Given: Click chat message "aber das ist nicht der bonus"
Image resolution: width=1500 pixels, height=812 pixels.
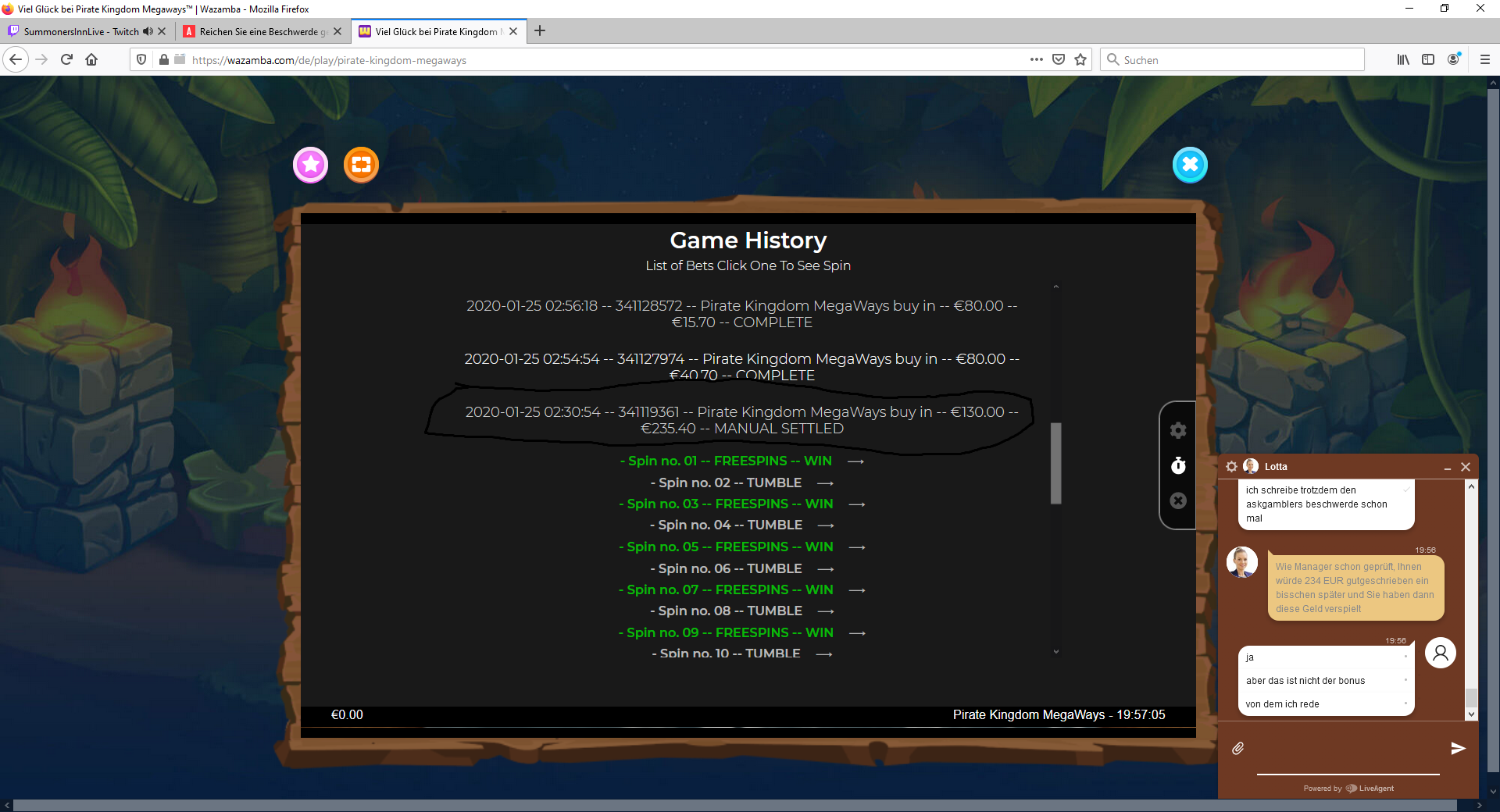Looking at the screenshot, I should pos(1305,681).
